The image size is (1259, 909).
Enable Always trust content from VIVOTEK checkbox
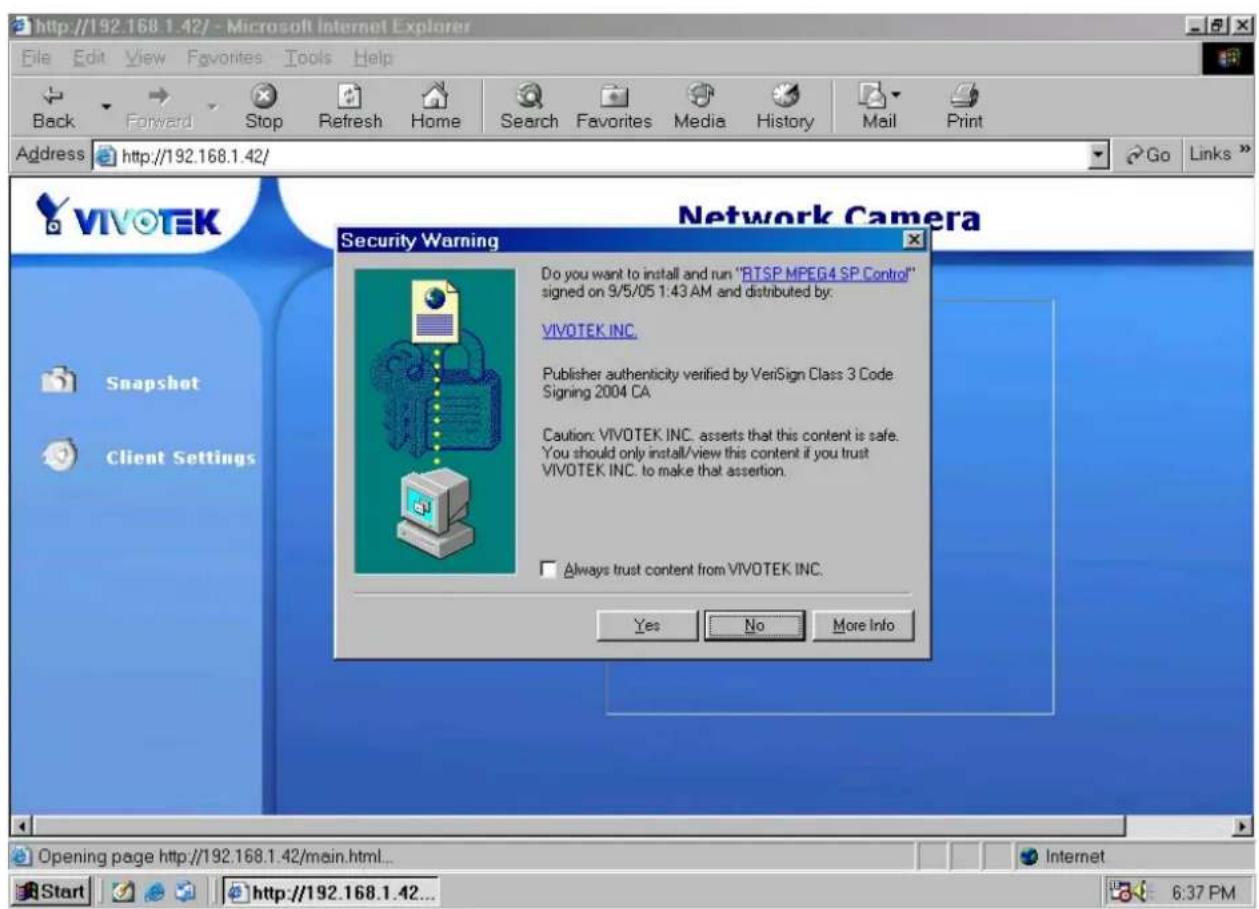pos(548,569)
